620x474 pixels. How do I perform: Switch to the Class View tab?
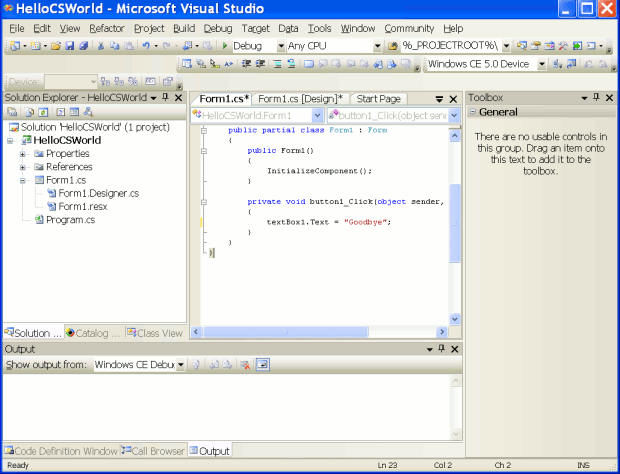point(155,333)
